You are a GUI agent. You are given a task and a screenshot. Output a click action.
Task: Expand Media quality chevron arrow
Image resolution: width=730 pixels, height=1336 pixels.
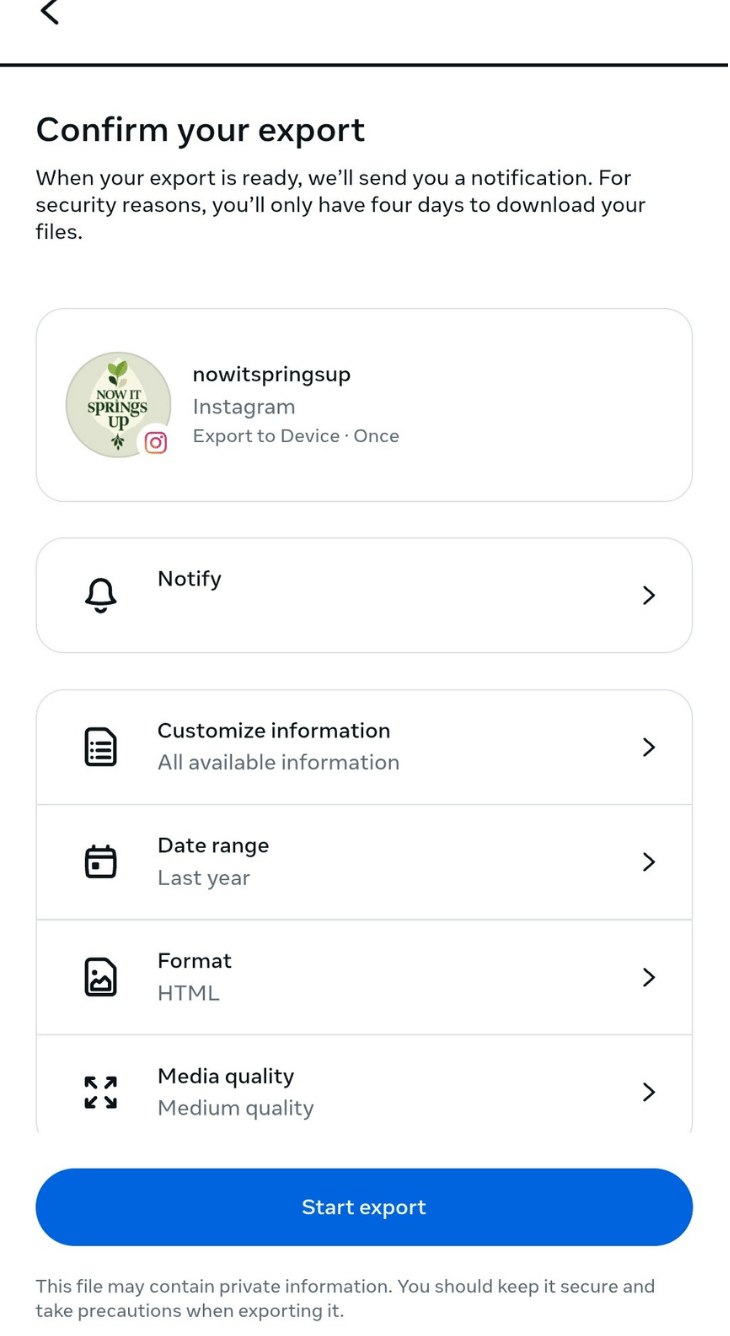(649, 1092)
